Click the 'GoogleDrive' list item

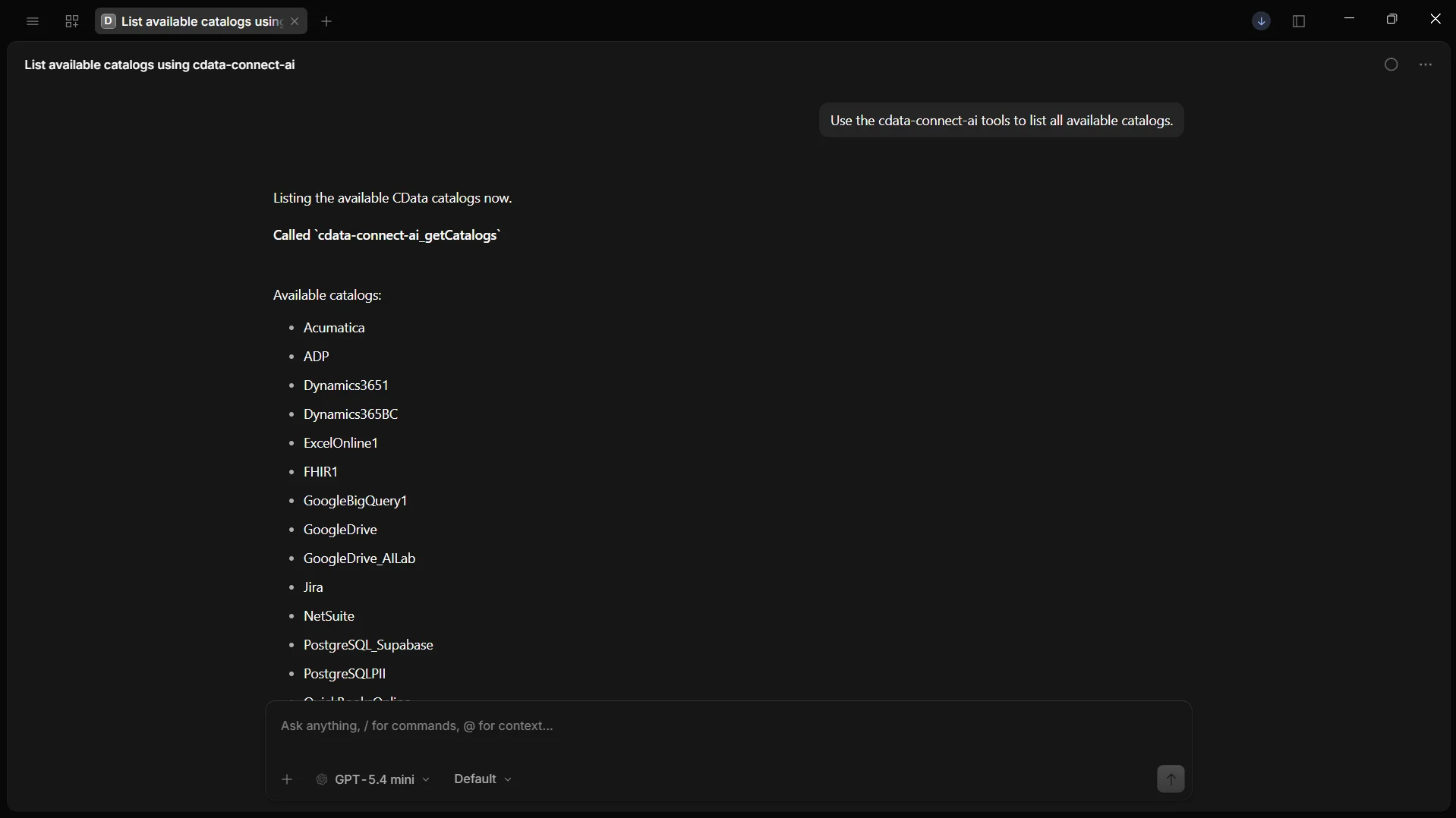[340, 530]
